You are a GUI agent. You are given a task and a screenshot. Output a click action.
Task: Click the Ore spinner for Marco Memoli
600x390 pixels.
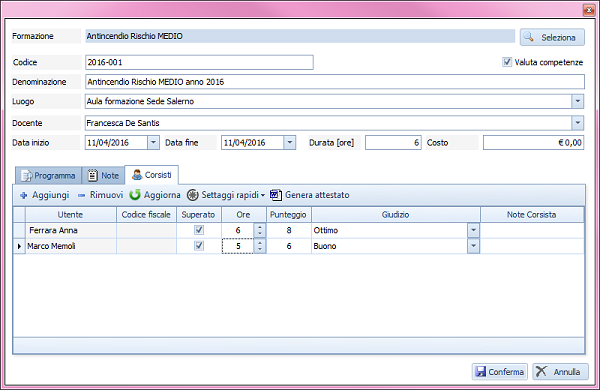pos(260,246)
